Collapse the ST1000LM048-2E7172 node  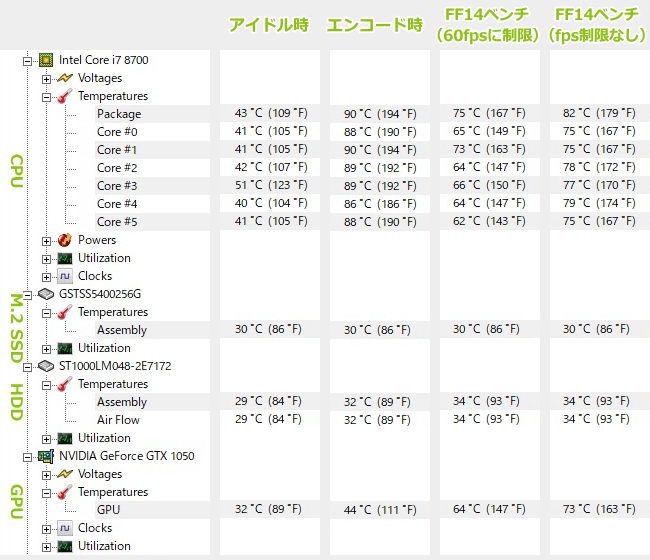click(27, 367)
